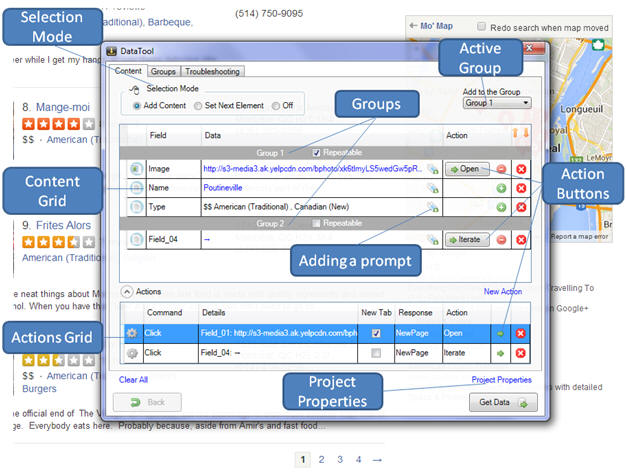Open the Troubleshooting tab
626x475 pixels.
coord(211,71)
